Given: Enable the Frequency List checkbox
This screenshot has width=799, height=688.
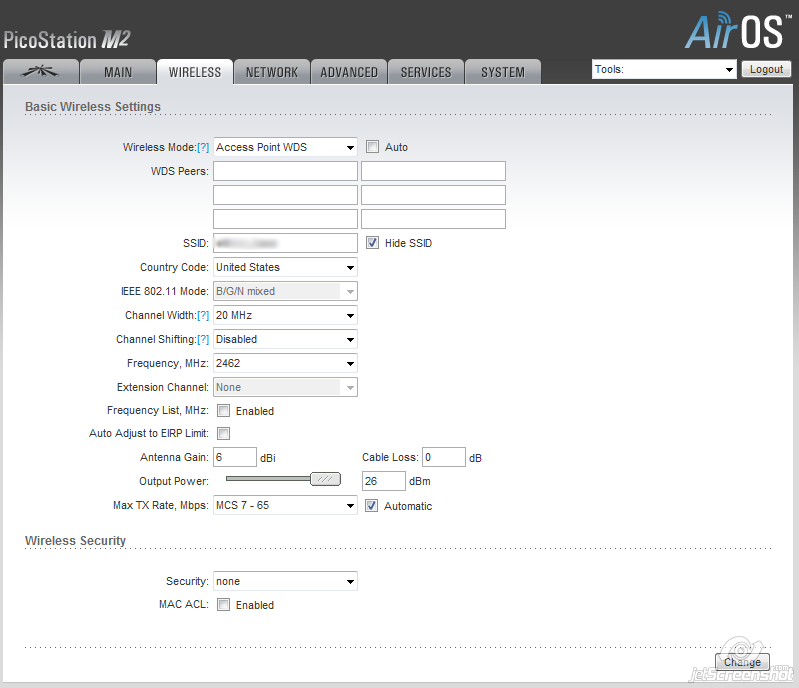Looking at the screenshot, I should pyautogui.click(x=224, y=411).
